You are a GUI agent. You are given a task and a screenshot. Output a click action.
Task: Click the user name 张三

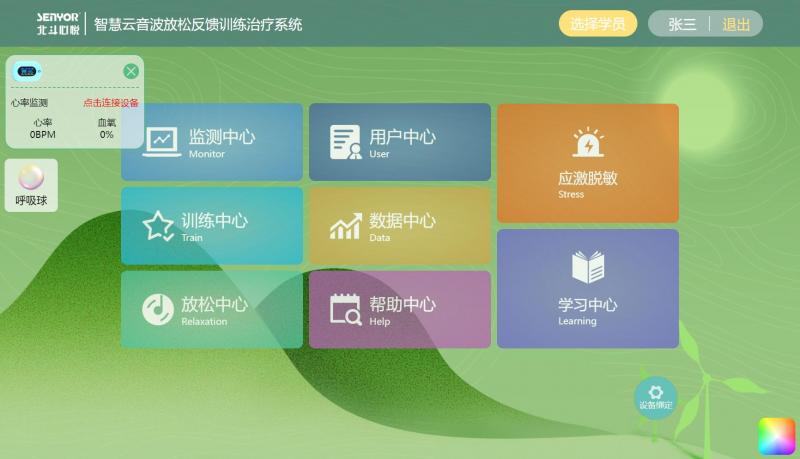coord(682,24)
